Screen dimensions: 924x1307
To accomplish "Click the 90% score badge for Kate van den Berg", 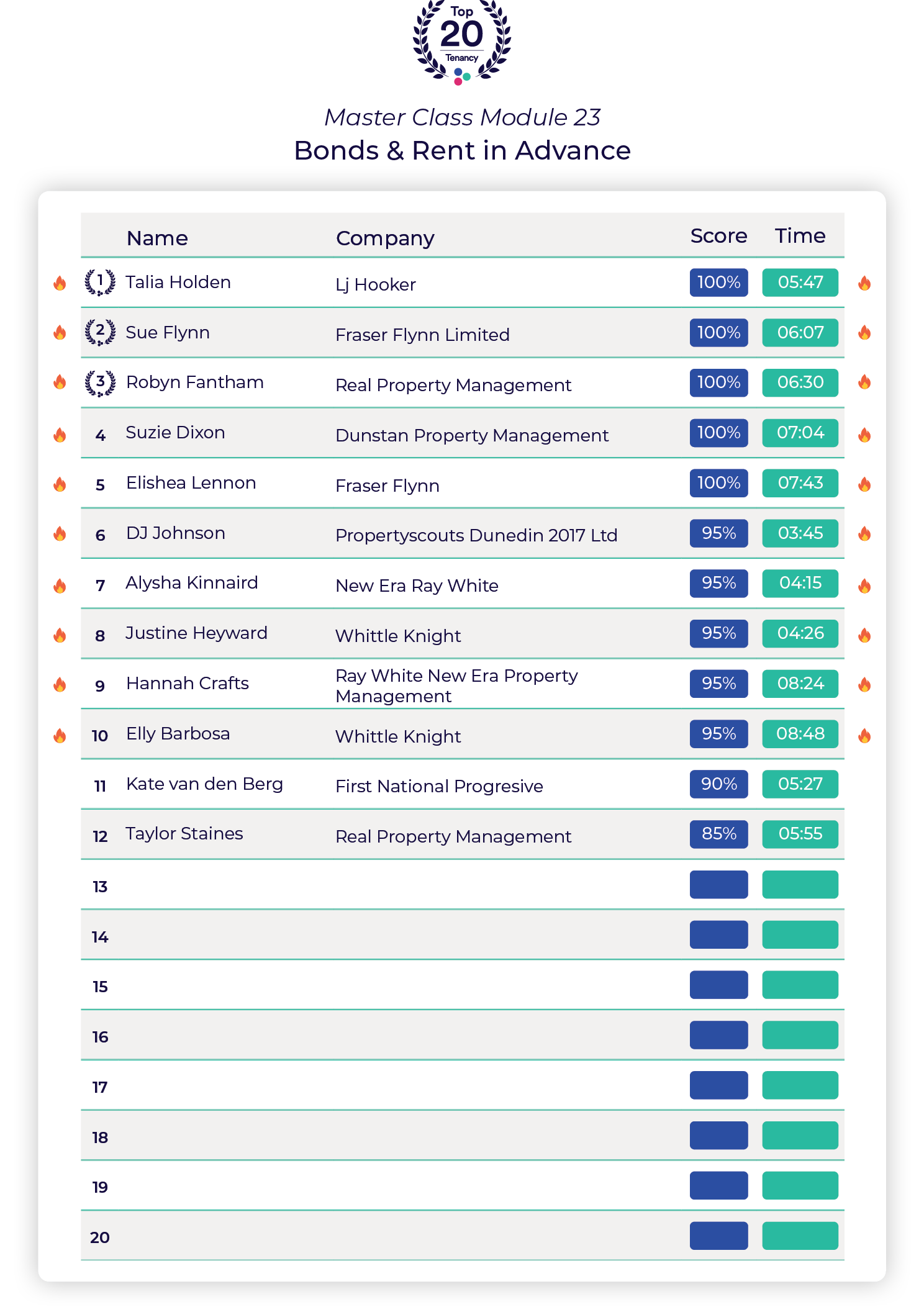I will click(x=718, y=784).
